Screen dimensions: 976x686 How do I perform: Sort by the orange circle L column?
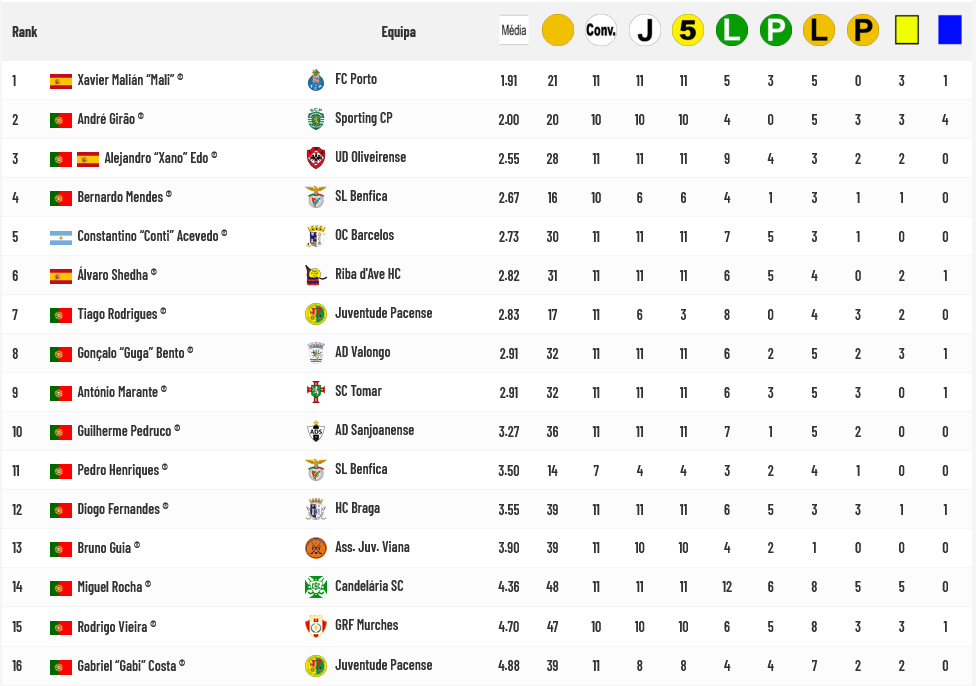click(819, 30)
